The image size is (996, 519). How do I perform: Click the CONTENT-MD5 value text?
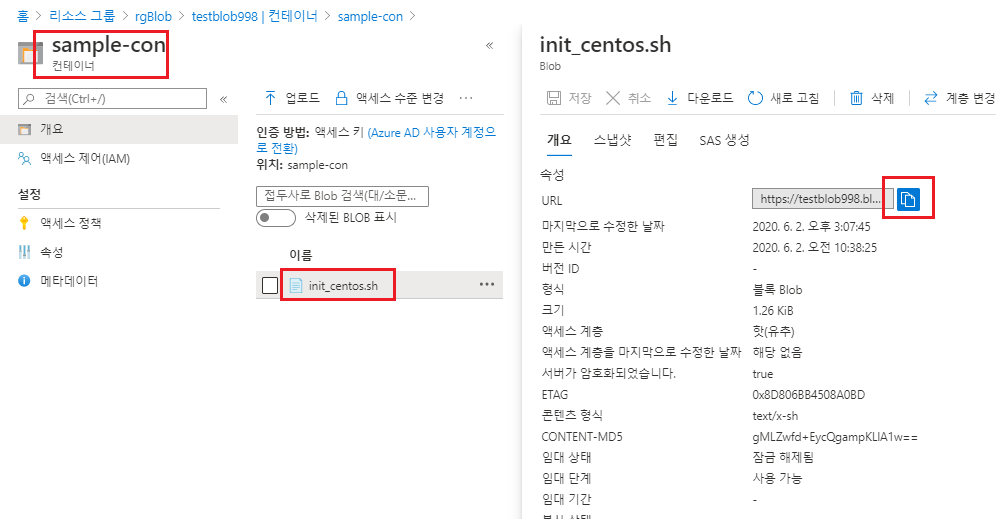point(835,437)
